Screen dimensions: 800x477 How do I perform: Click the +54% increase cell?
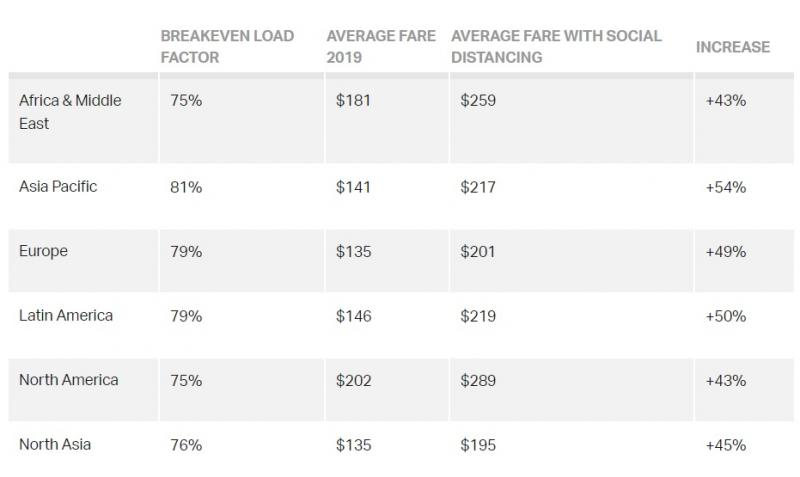point(726,187)
